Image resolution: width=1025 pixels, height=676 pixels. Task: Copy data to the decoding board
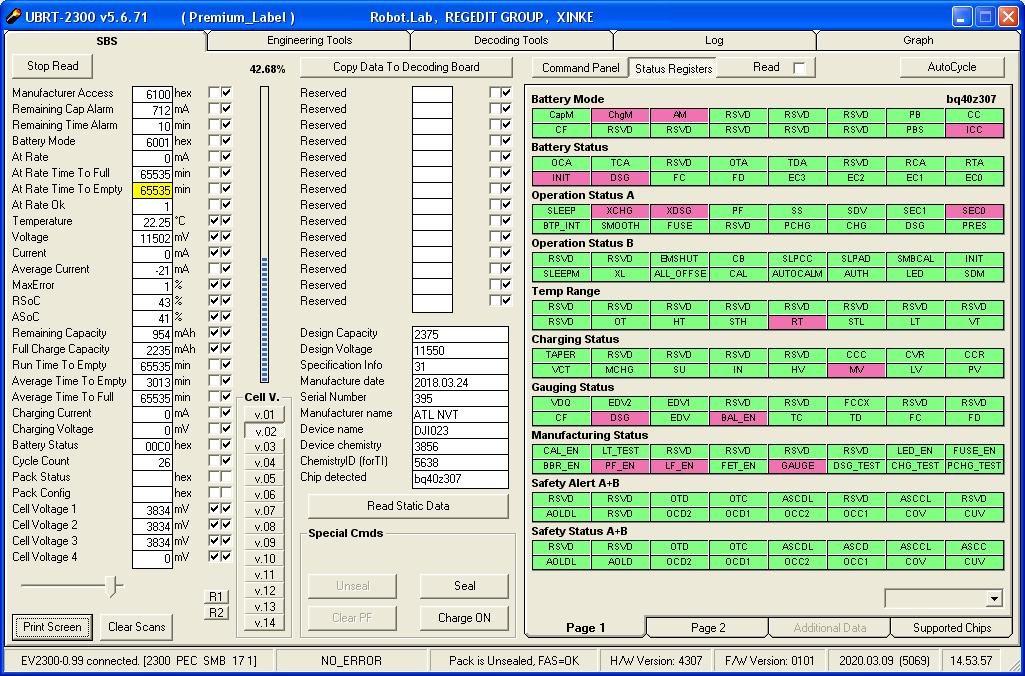click(406, 67)
